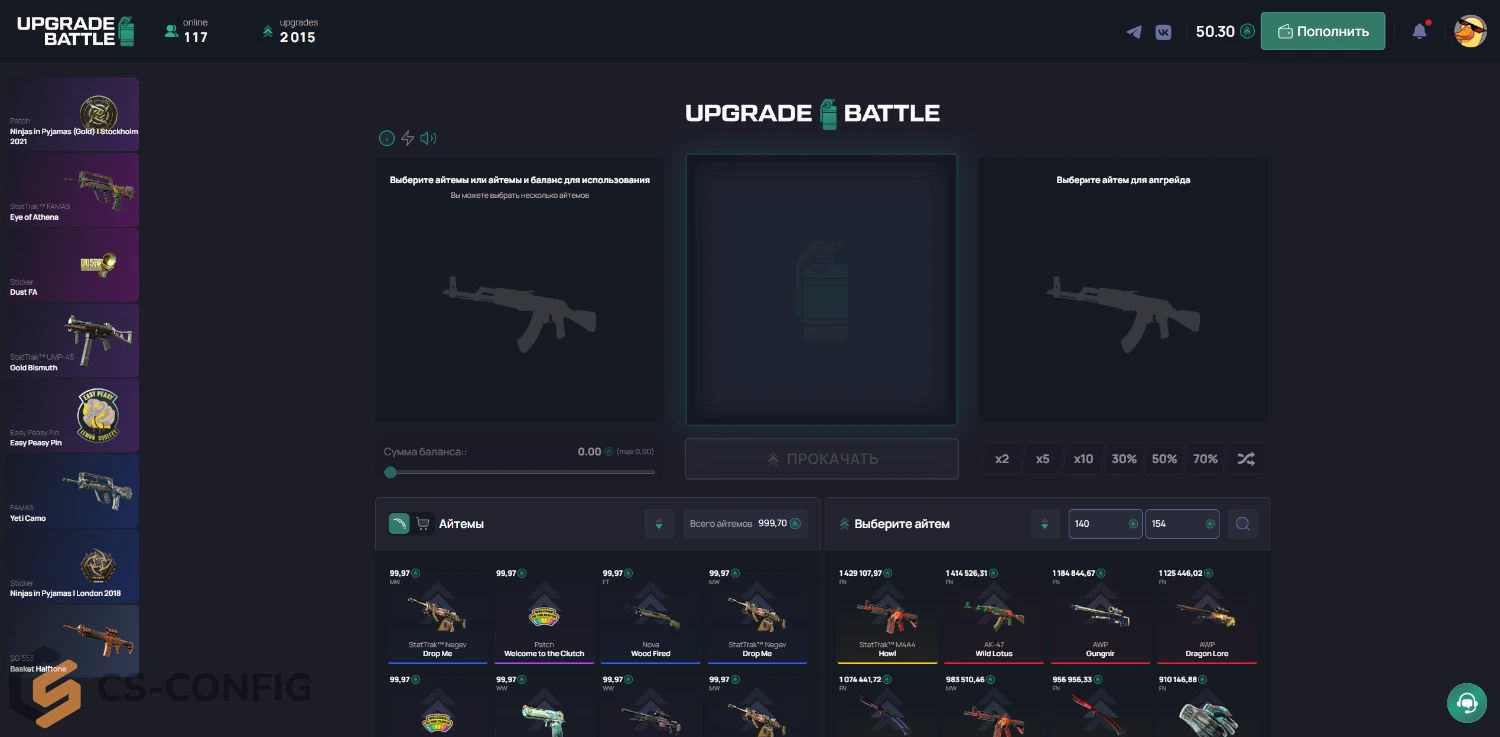The height and width of the screenshot is (737, 1500).
Task: Select the x2 multiplier option
Action: (1002, 459)
